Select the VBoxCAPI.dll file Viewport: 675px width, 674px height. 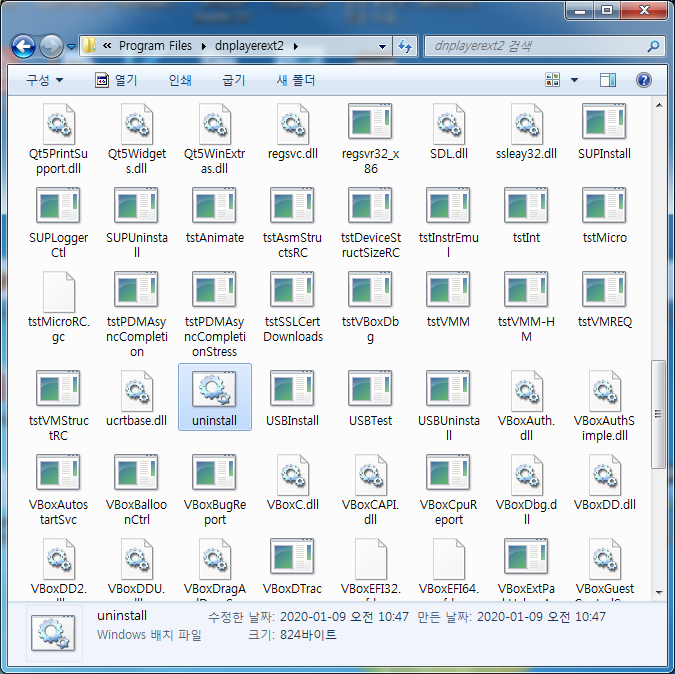(370, 490)
